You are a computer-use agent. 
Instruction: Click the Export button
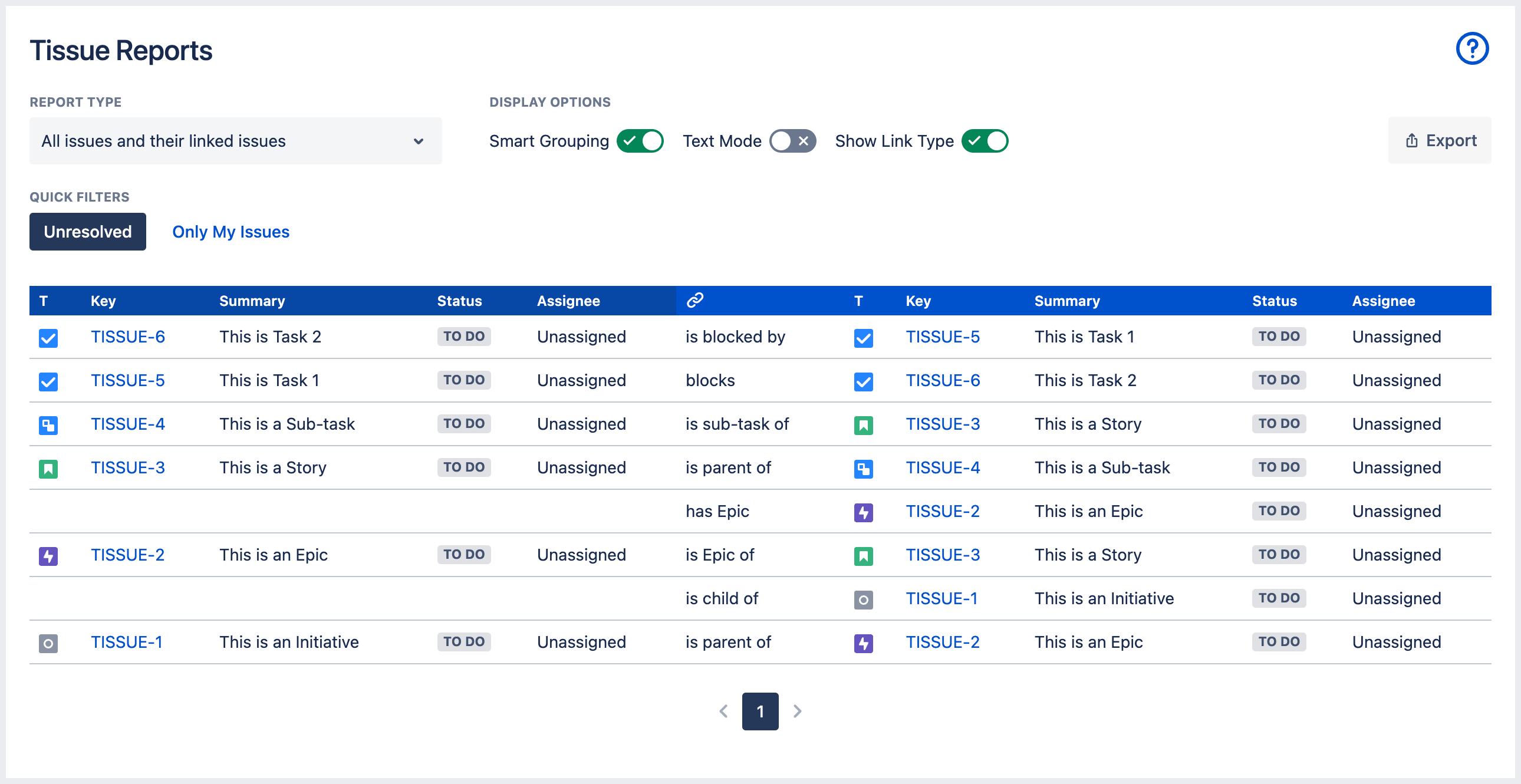tap(1440, 140)
